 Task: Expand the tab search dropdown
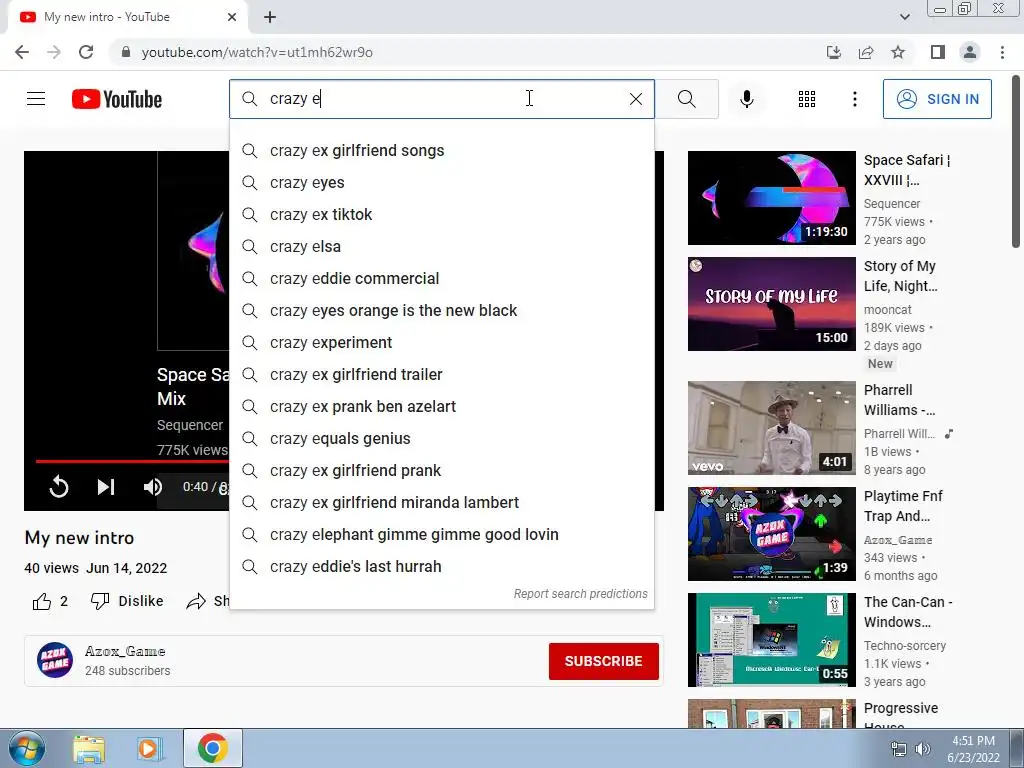(904, 17)
